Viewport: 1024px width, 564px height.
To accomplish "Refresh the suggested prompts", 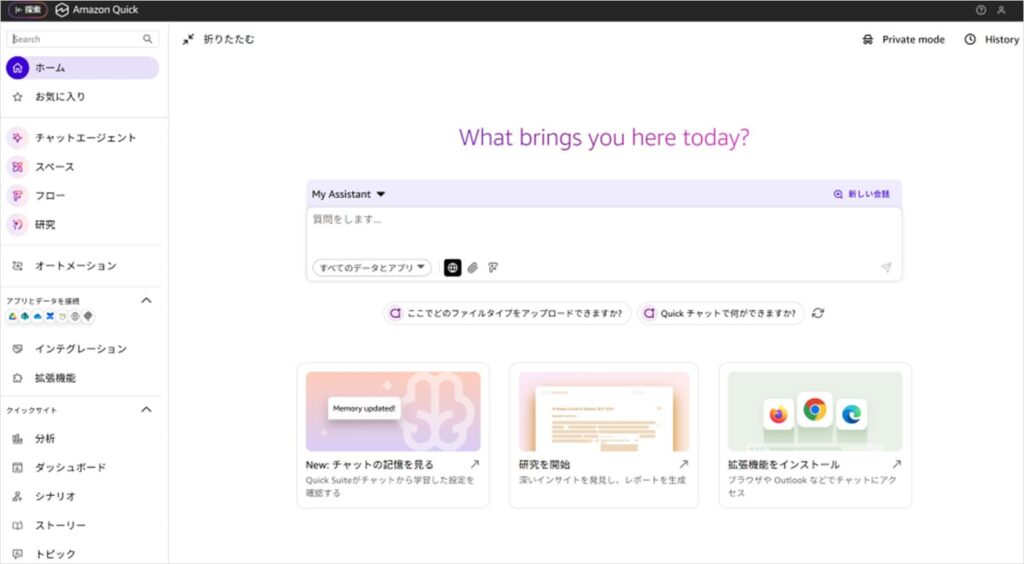I will (818, 313).
